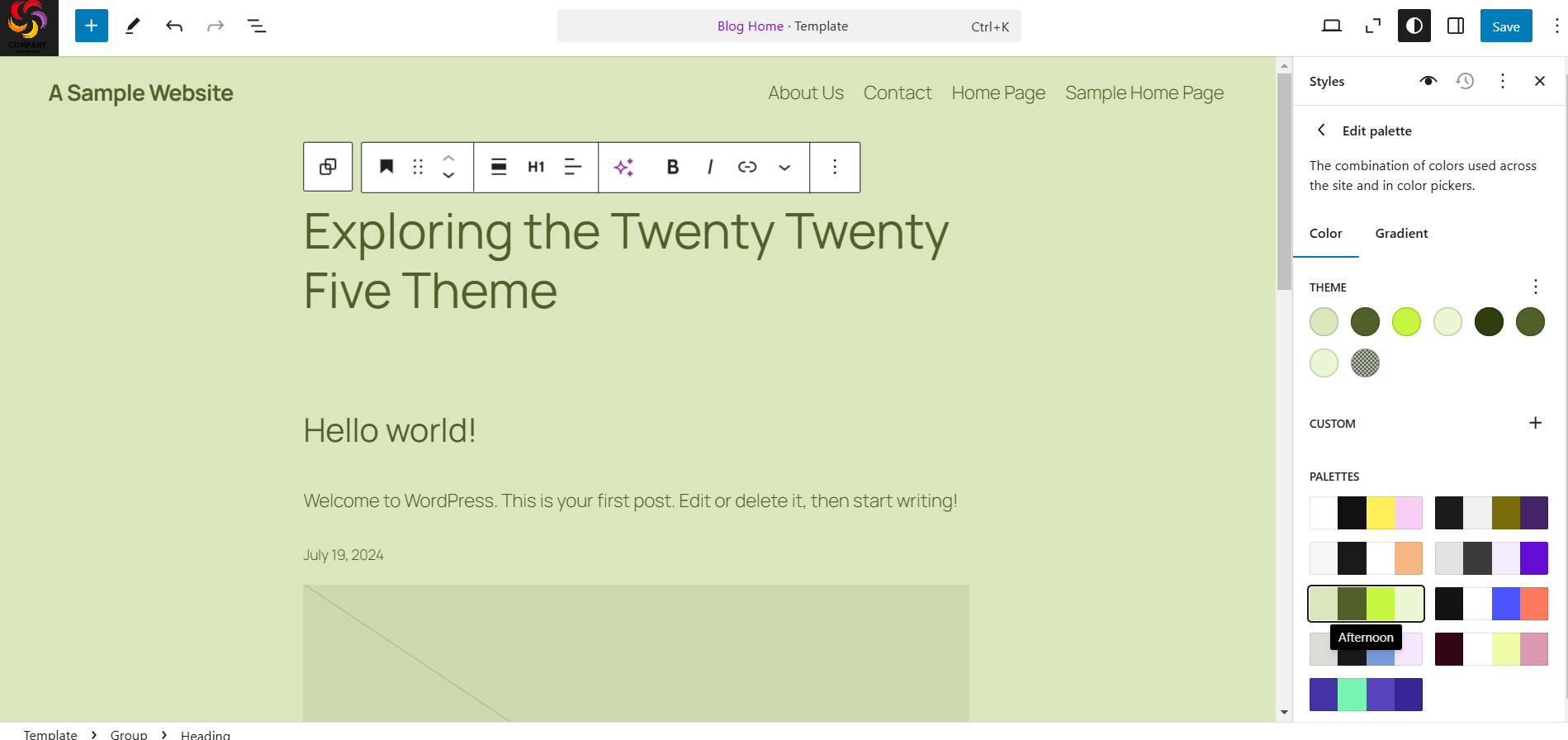
Task: Toggle Zoom Out view icon
Action: 1373,26
